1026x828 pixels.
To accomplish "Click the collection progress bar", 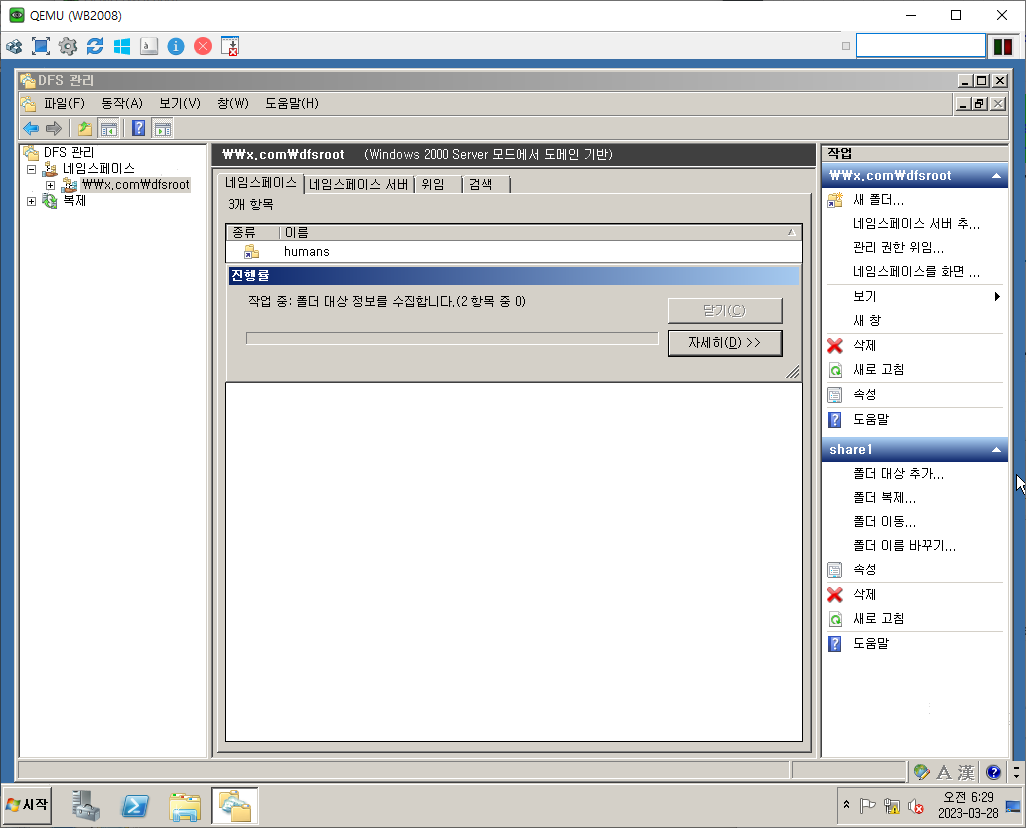I will pyautogui.click(x=452, y=338).
